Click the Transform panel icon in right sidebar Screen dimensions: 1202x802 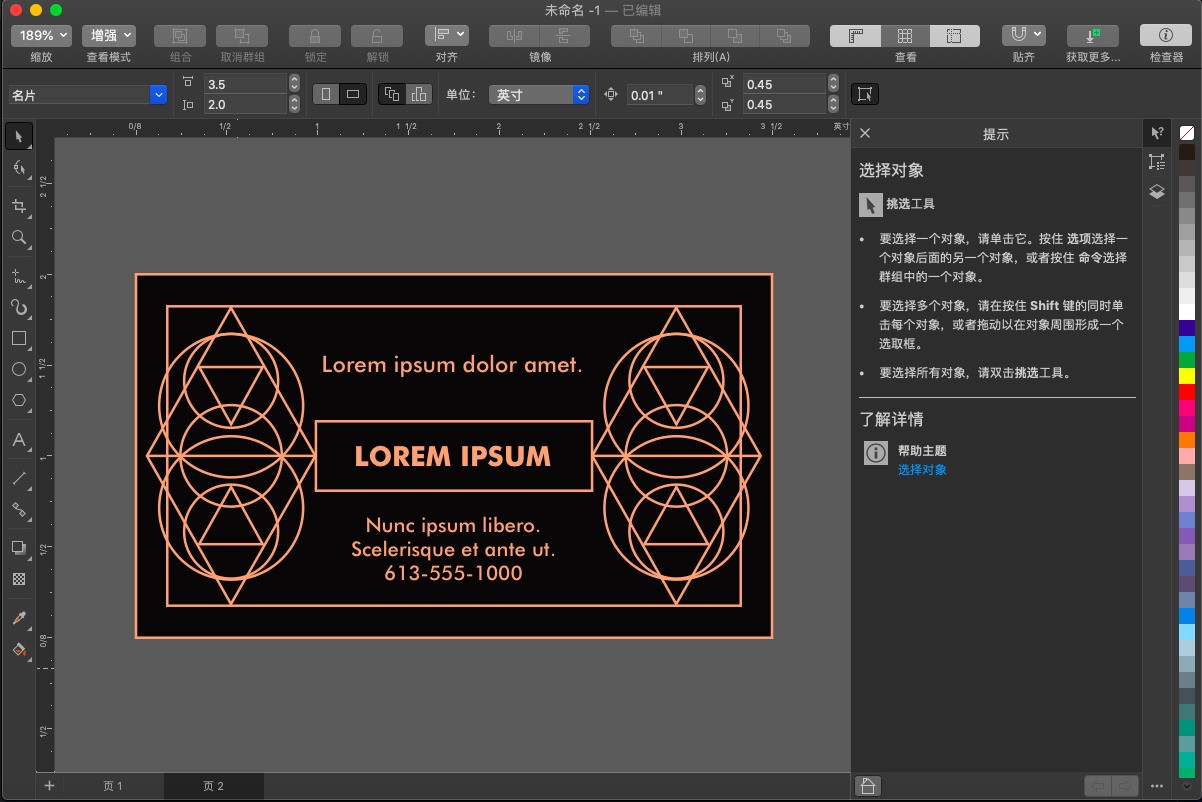(x=1156, y=161)
